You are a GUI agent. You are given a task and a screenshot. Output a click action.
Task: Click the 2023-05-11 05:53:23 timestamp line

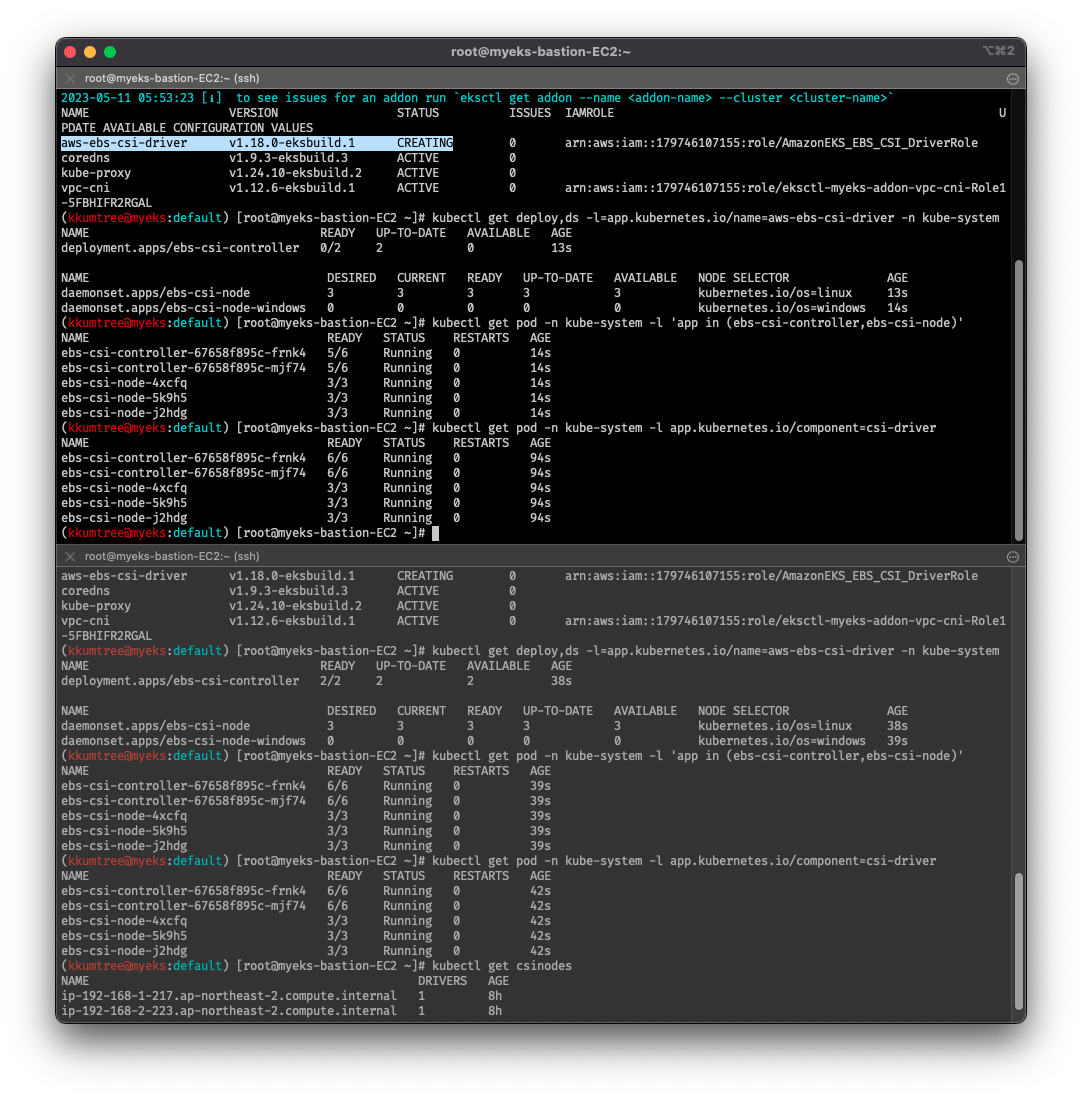click(477, 98)
